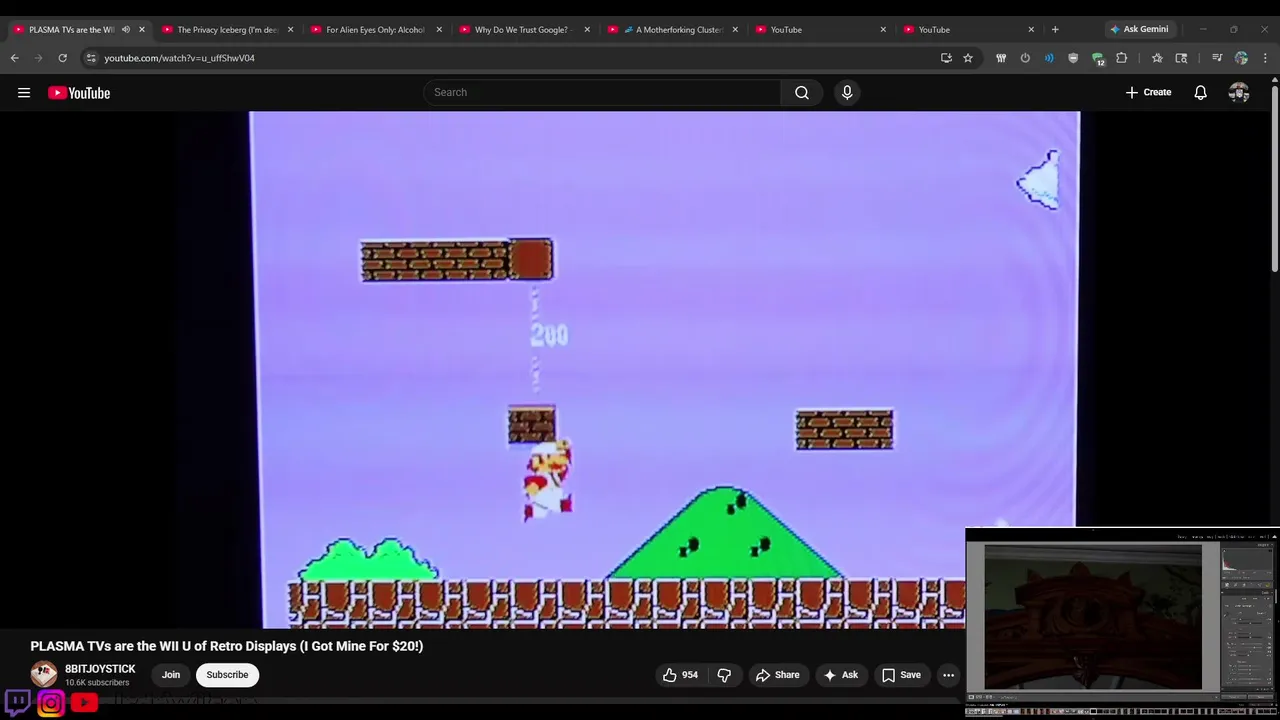Click the 8BITJOYSTICK channel avatar
This screenshot has height=720, width=1280.
tap(44, 675)
